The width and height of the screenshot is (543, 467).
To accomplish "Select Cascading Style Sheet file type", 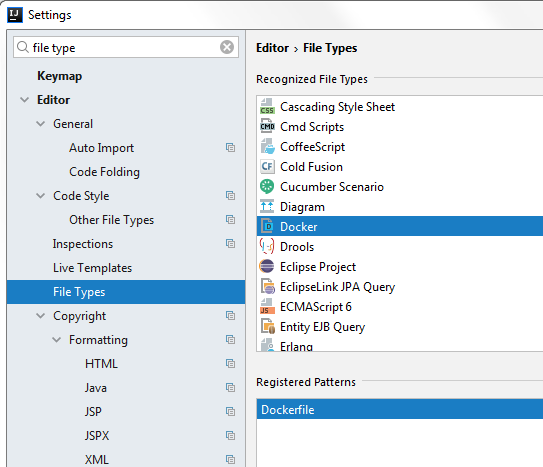I will tap(400, 107).
